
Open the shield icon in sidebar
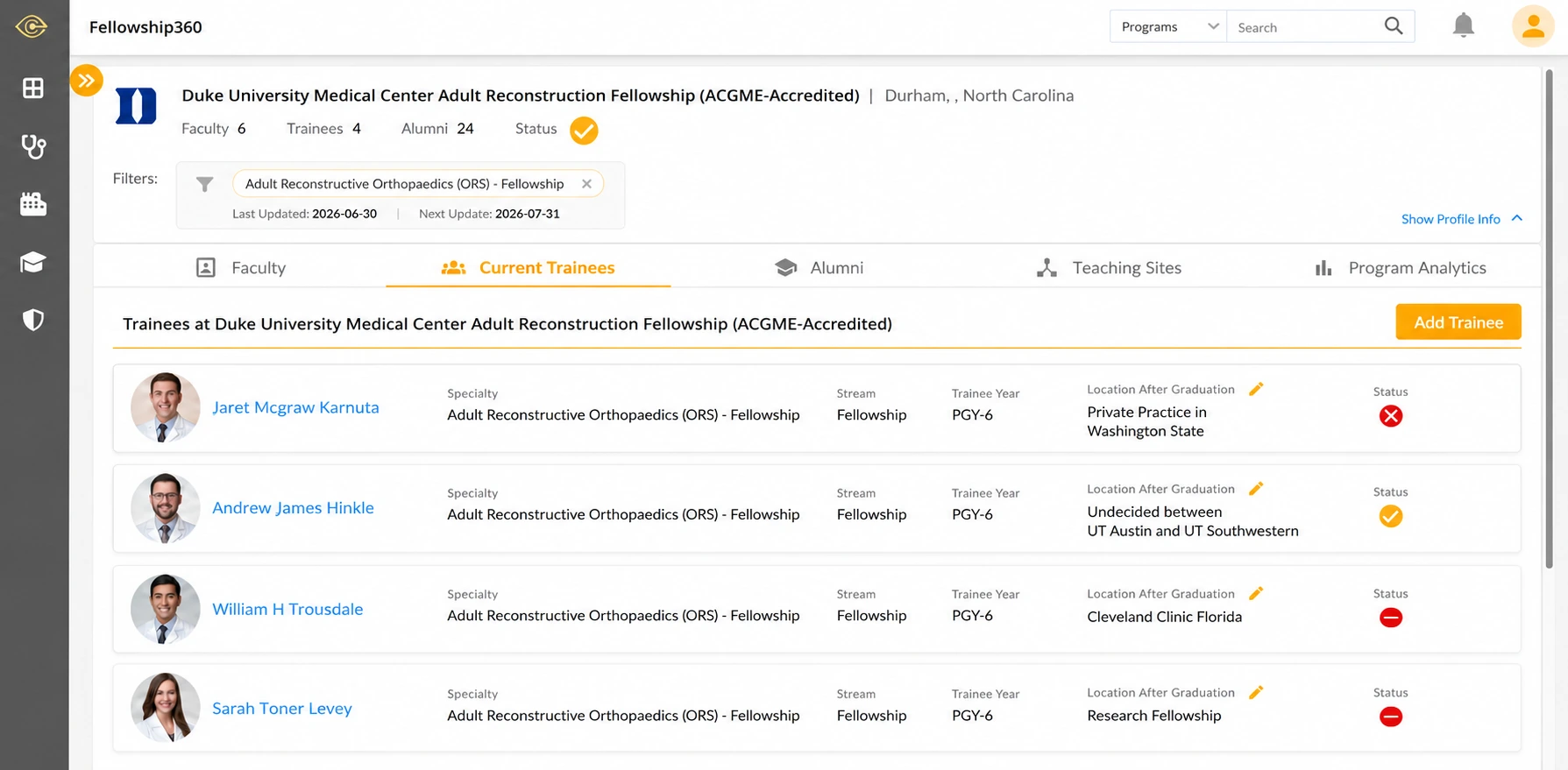[x=33, y=320]
